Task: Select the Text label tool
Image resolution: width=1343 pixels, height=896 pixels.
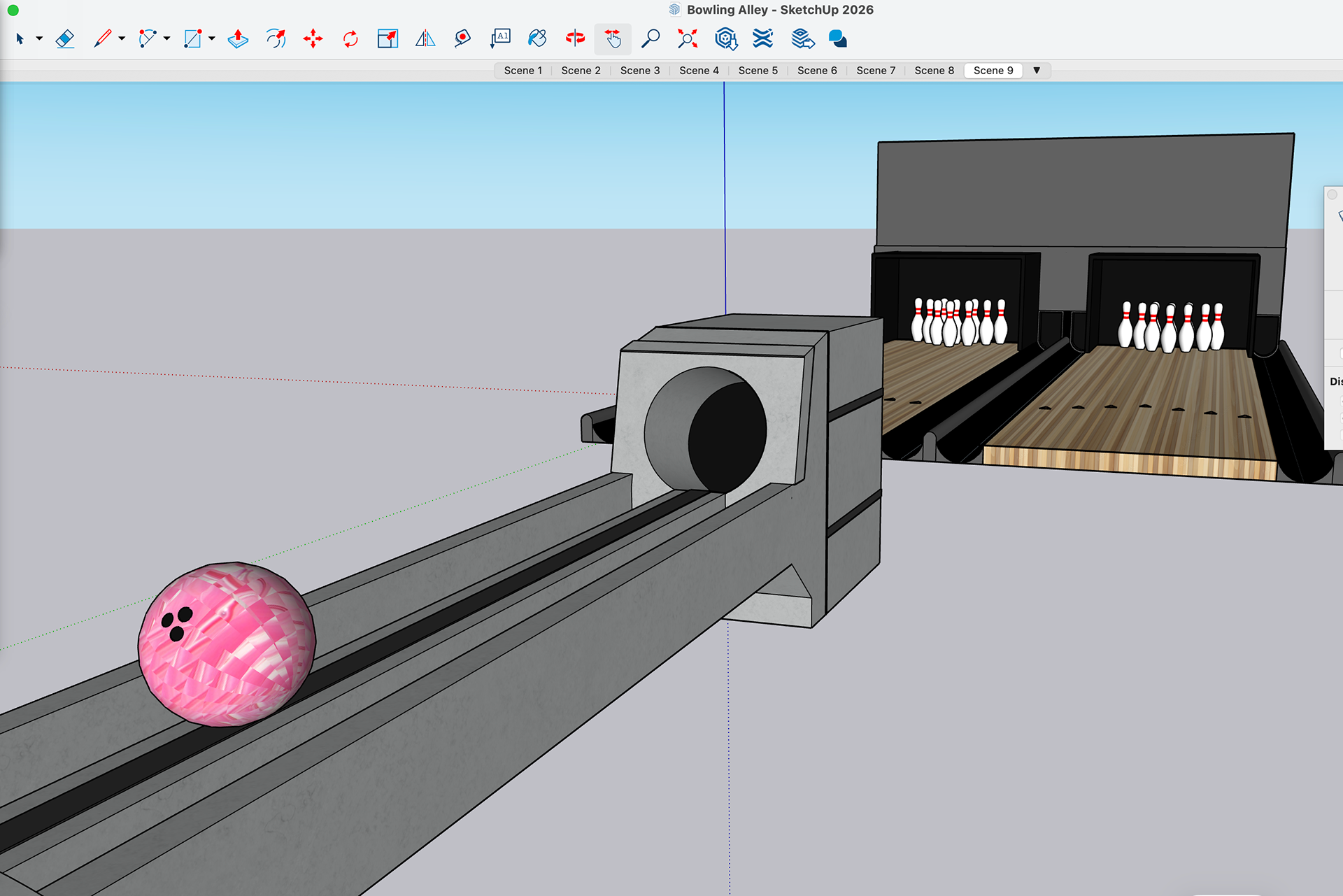Action: [500, 38]
